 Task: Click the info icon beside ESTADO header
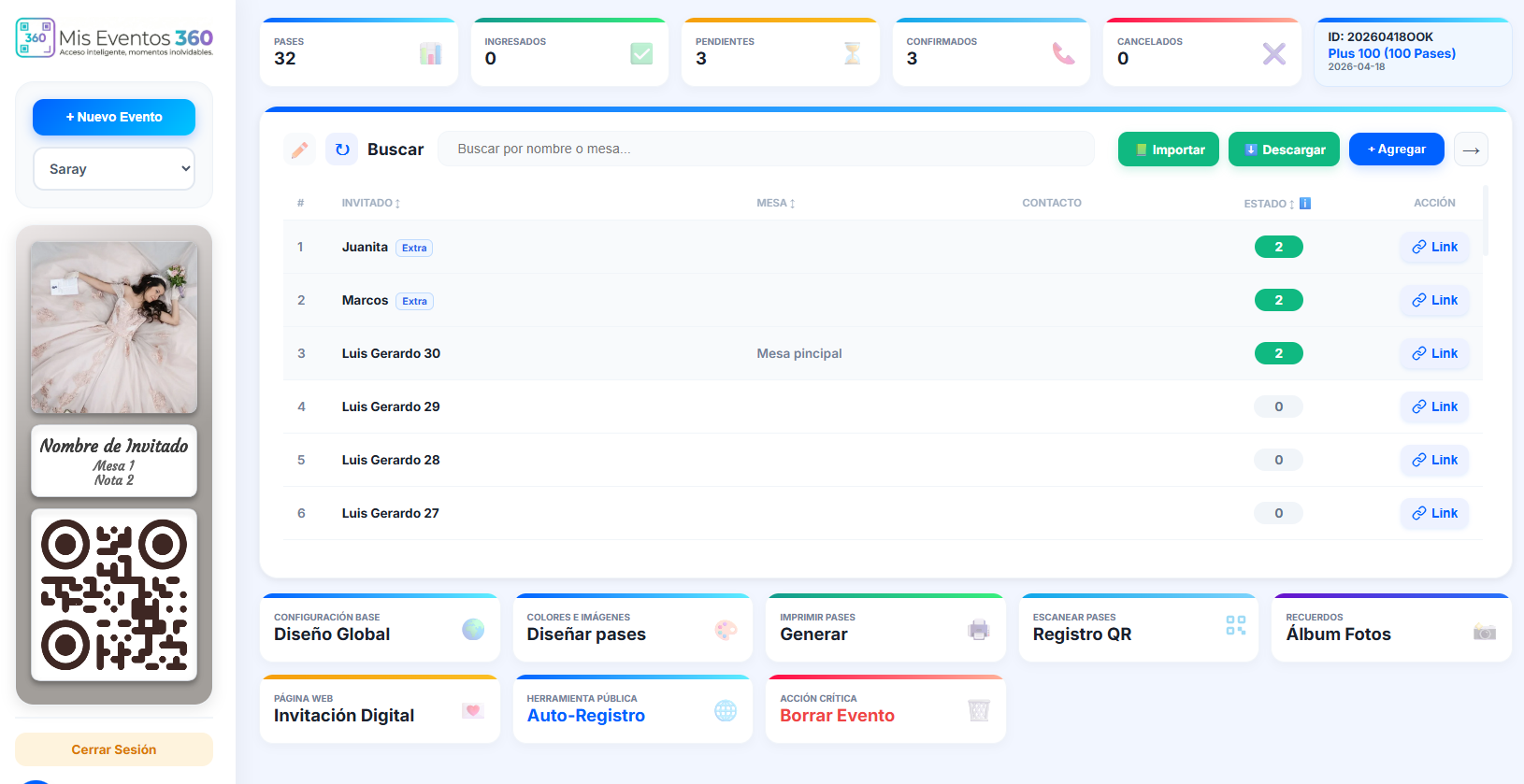pos(1305,203)
